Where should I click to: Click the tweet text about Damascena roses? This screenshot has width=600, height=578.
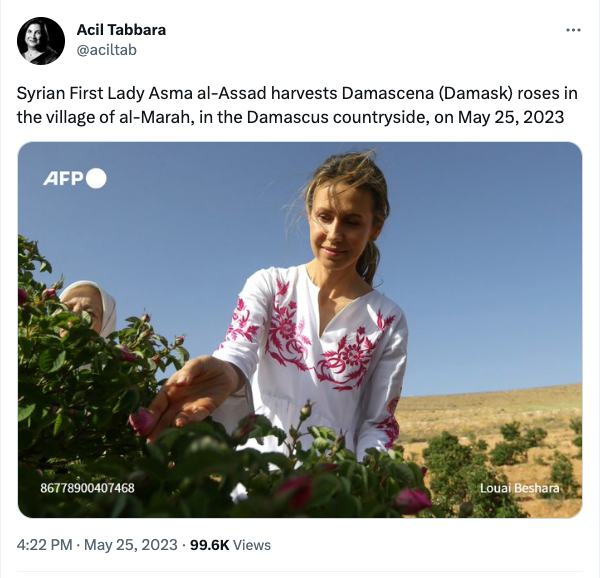[x=297, y=105]
